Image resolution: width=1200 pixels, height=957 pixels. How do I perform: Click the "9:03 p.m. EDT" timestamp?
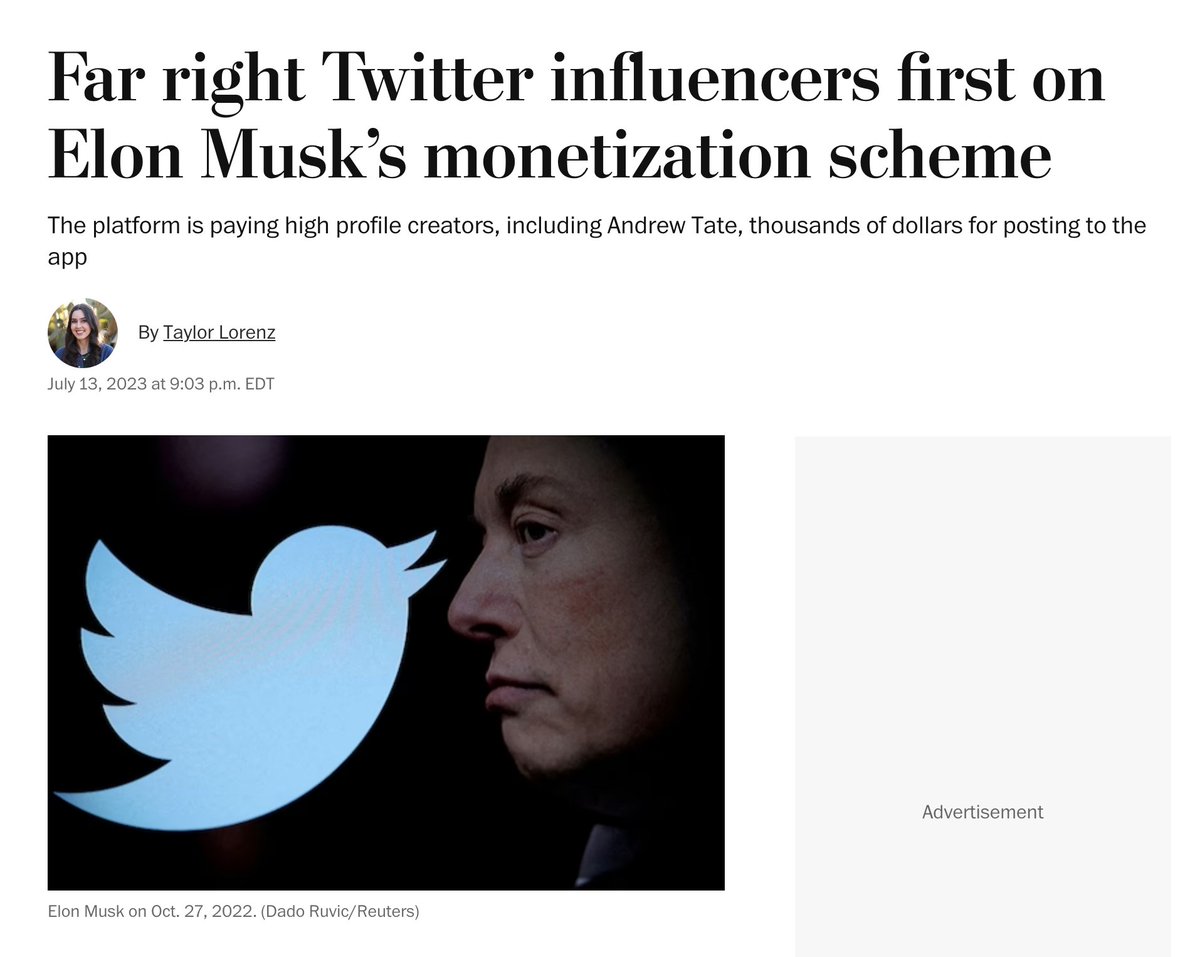coord(221,384)
